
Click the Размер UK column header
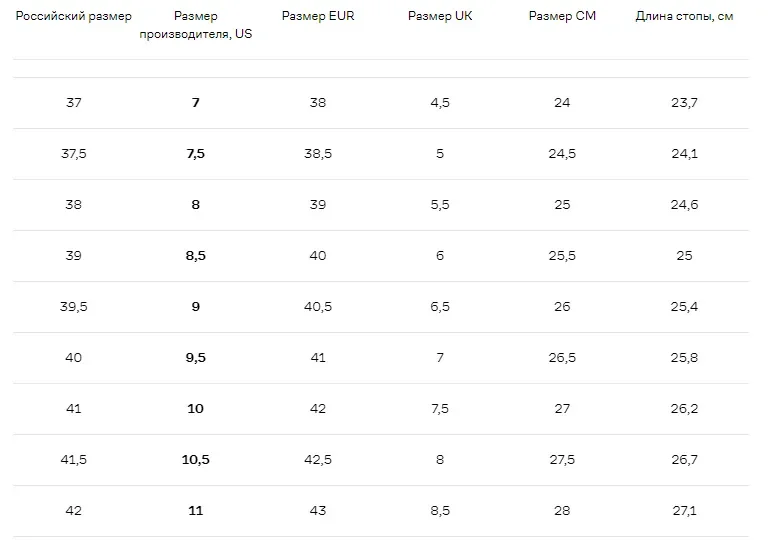(x=440, y=16)
